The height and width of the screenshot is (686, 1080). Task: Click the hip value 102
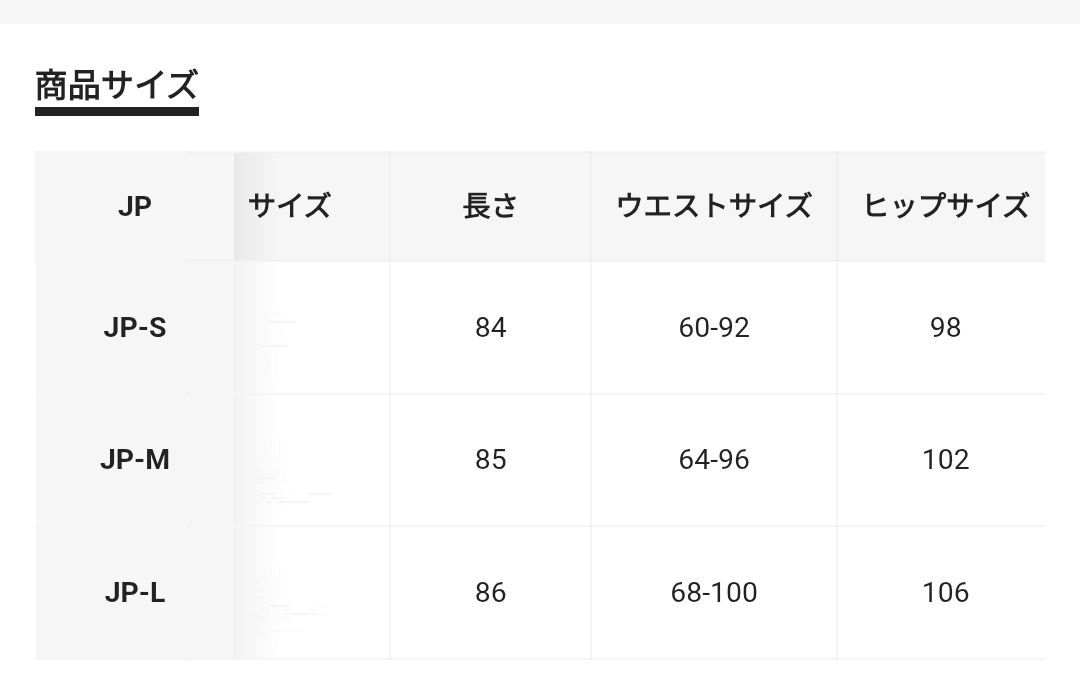[945, 459]
